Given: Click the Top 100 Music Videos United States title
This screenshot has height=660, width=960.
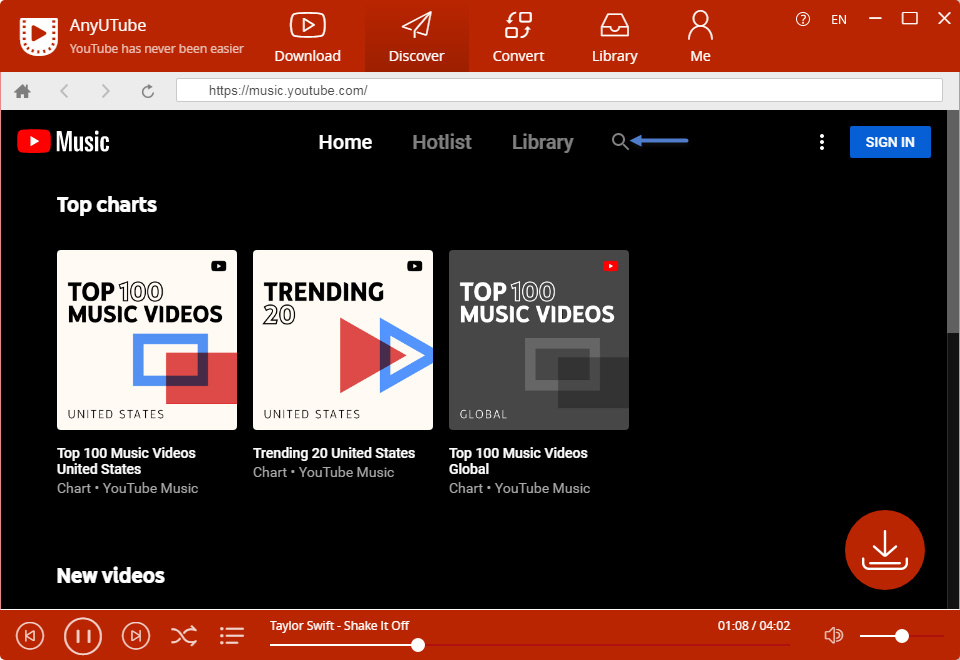Looking at the screenshot, I should [126, 461].
